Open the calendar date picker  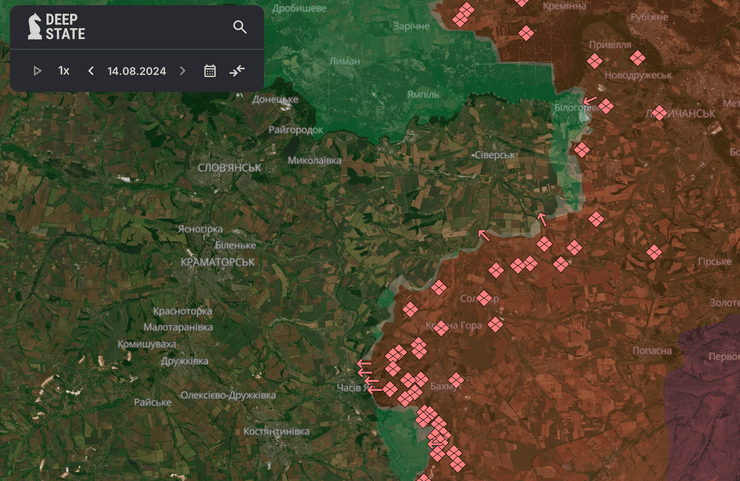210,71
